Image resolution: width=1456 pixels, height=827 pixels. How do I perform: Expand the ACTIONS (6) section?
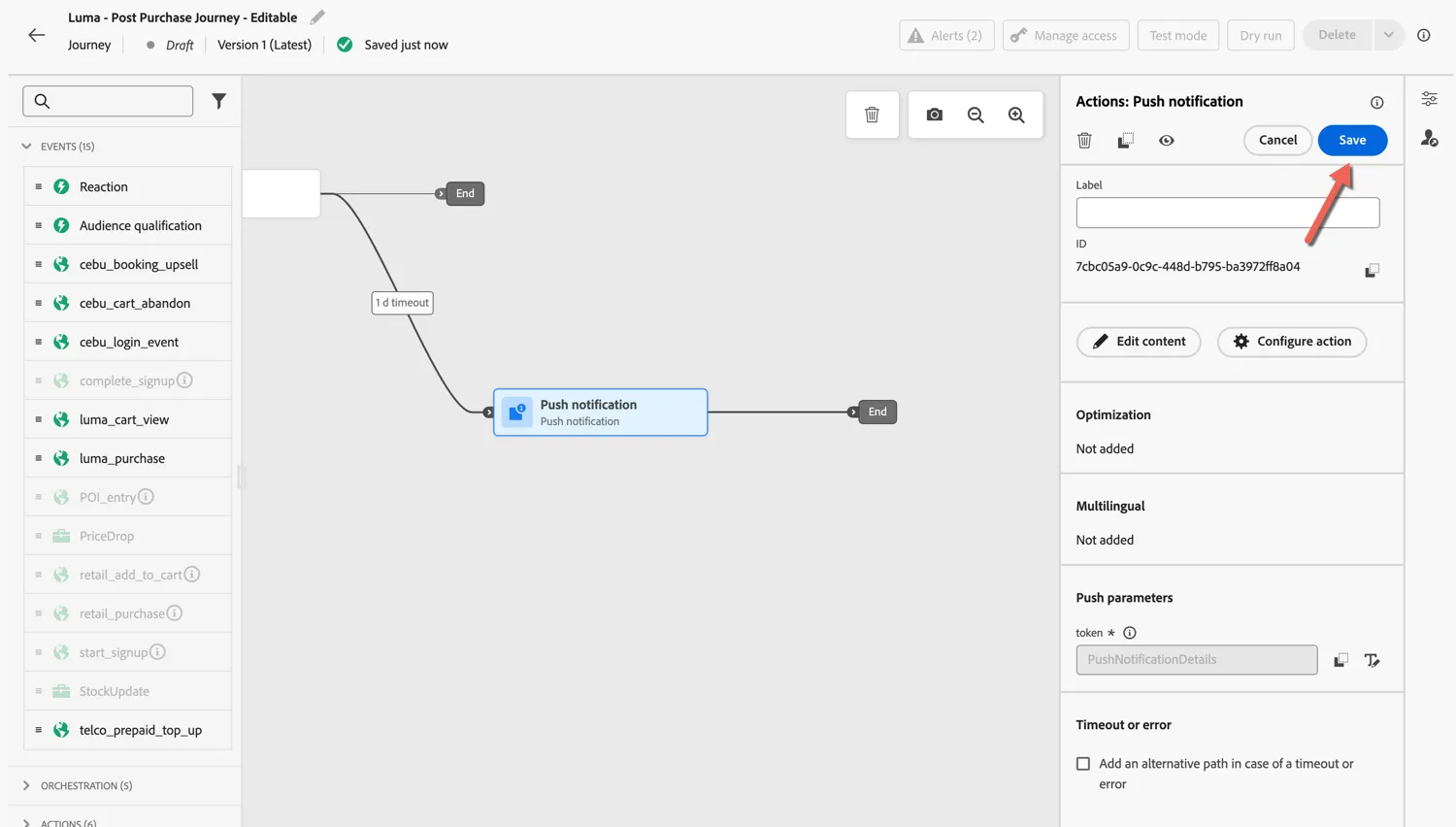coord(26,822)
